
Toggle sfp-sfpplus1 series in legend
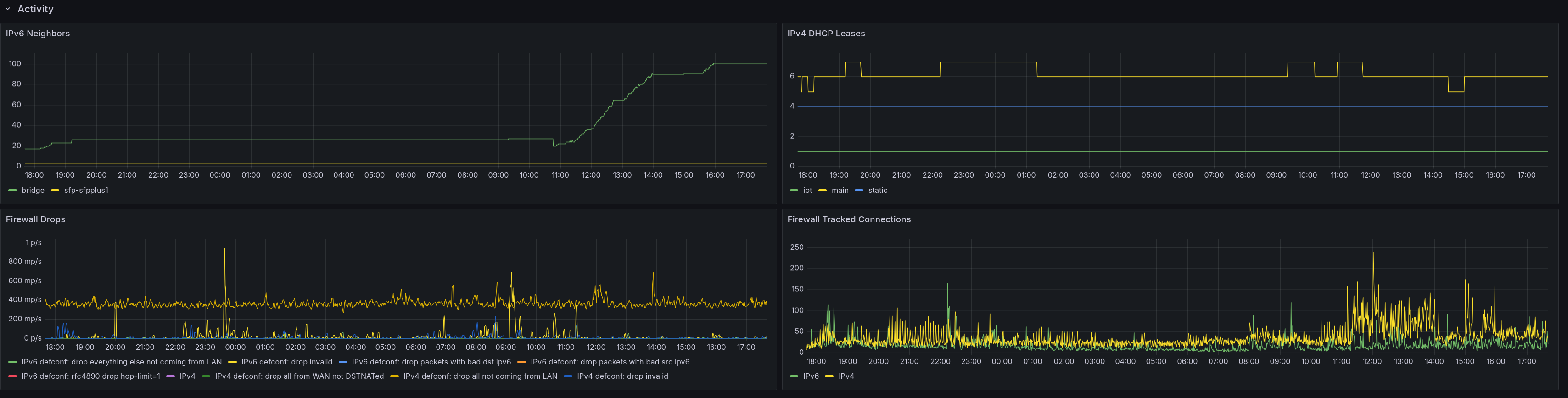[x=86, y=191]
